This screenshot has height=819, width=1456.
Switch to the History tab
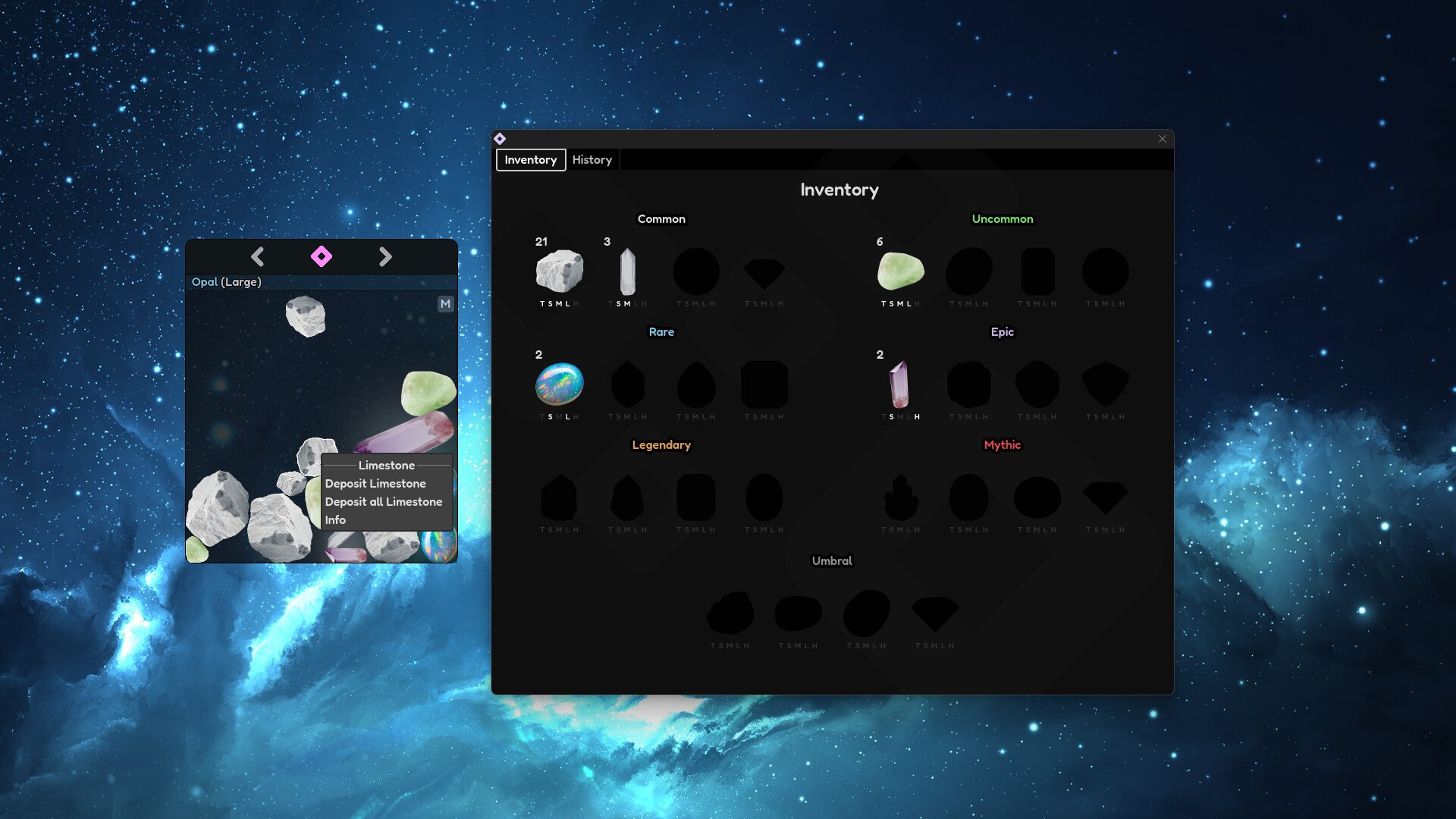tap(592, 160)
